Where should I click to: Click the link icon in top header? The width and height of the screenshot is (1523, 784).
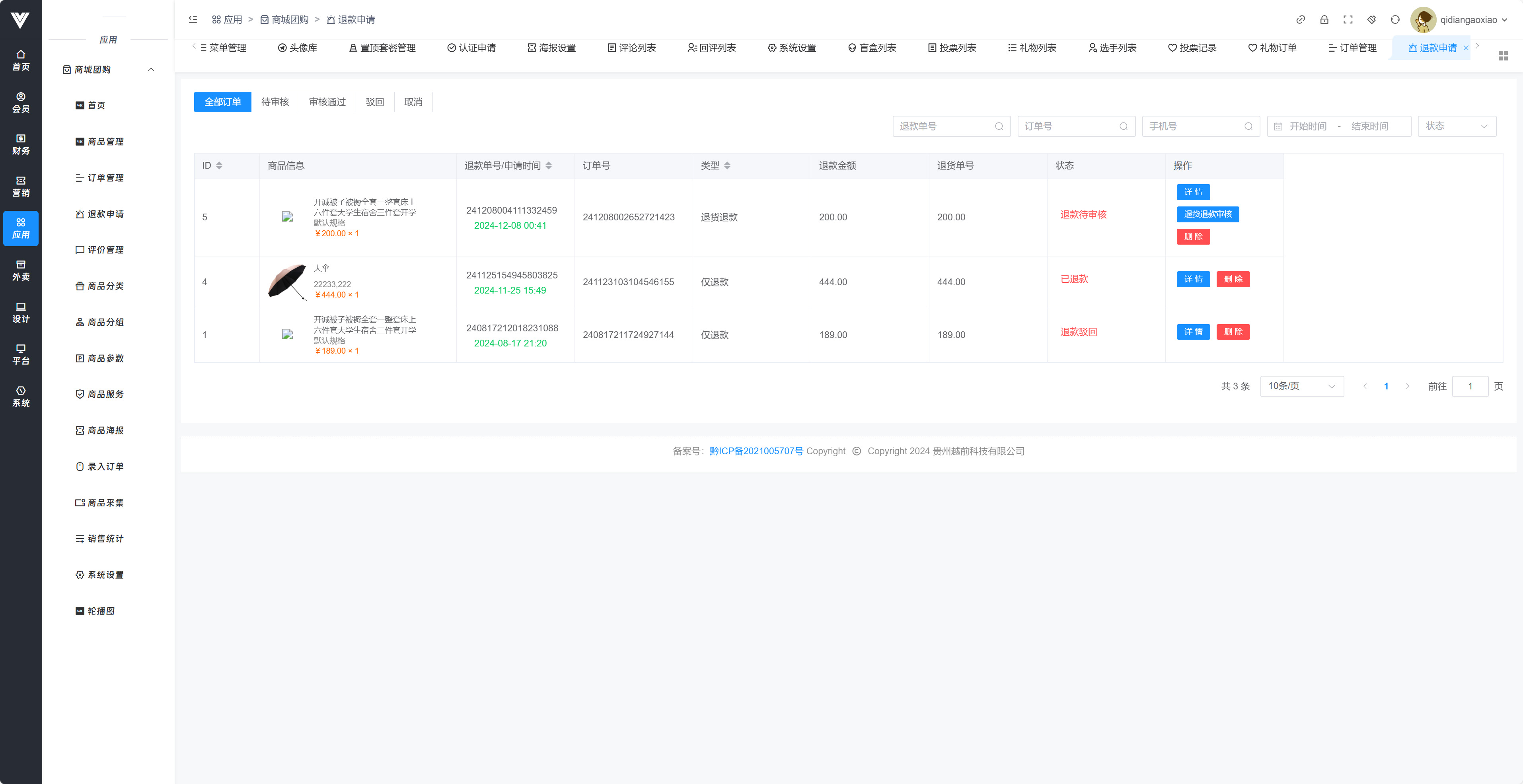click(1301, 19)
